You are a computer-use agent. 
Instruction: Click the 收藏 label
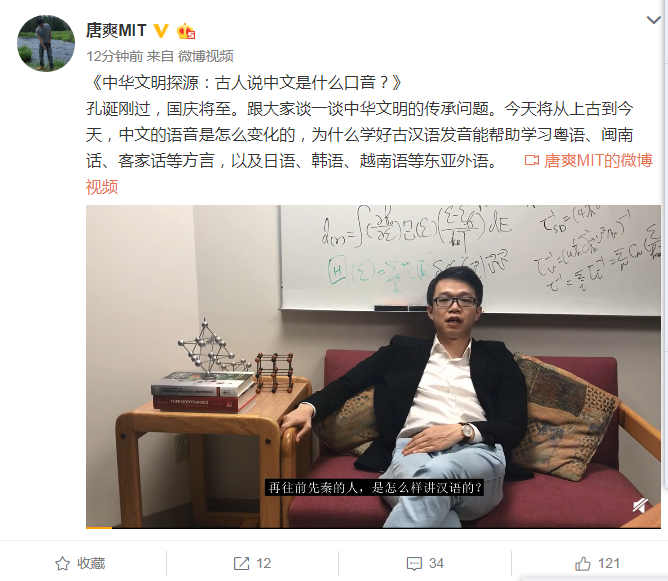click(91, 564)
